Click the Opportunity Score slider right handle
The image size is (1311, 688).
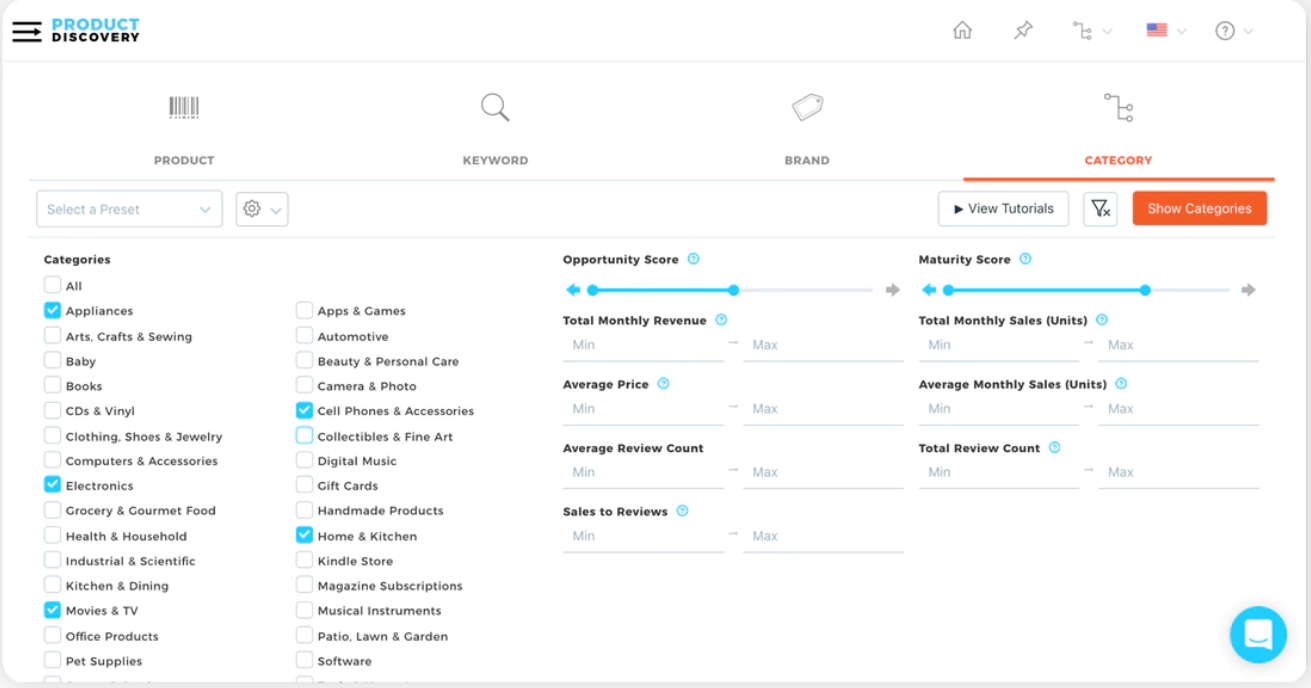tap(734, 290)
